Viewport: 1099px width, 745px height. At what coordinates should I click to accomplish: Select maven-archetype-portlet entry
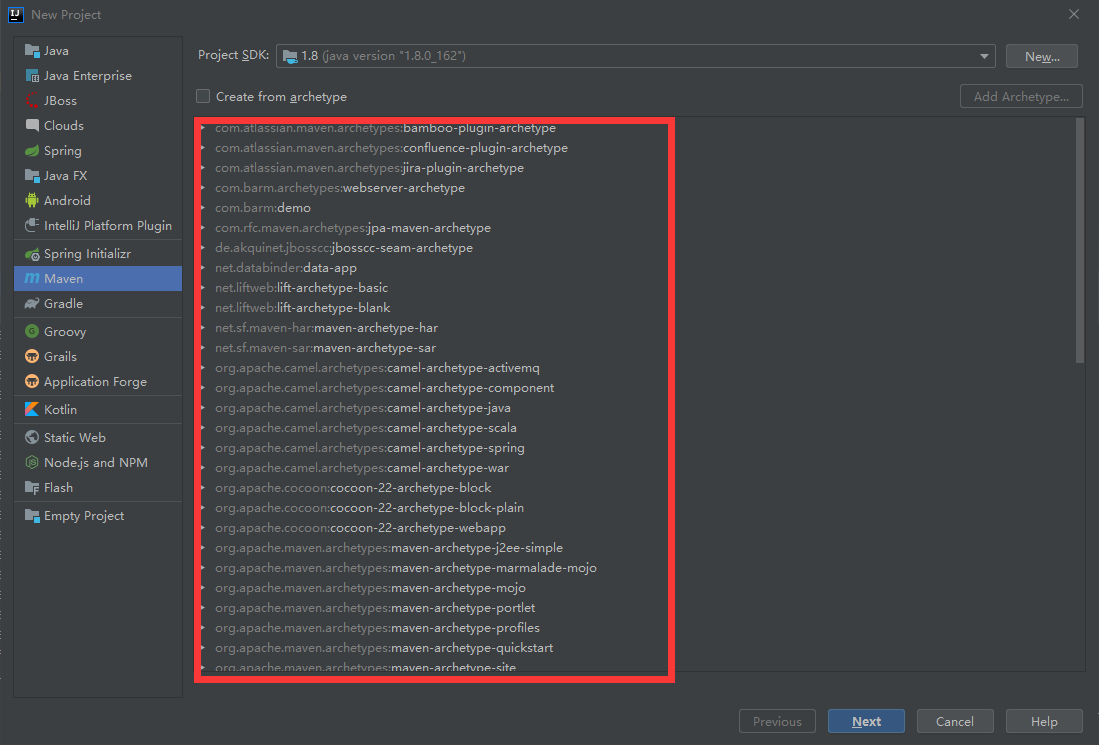click(x=375, y=608)
